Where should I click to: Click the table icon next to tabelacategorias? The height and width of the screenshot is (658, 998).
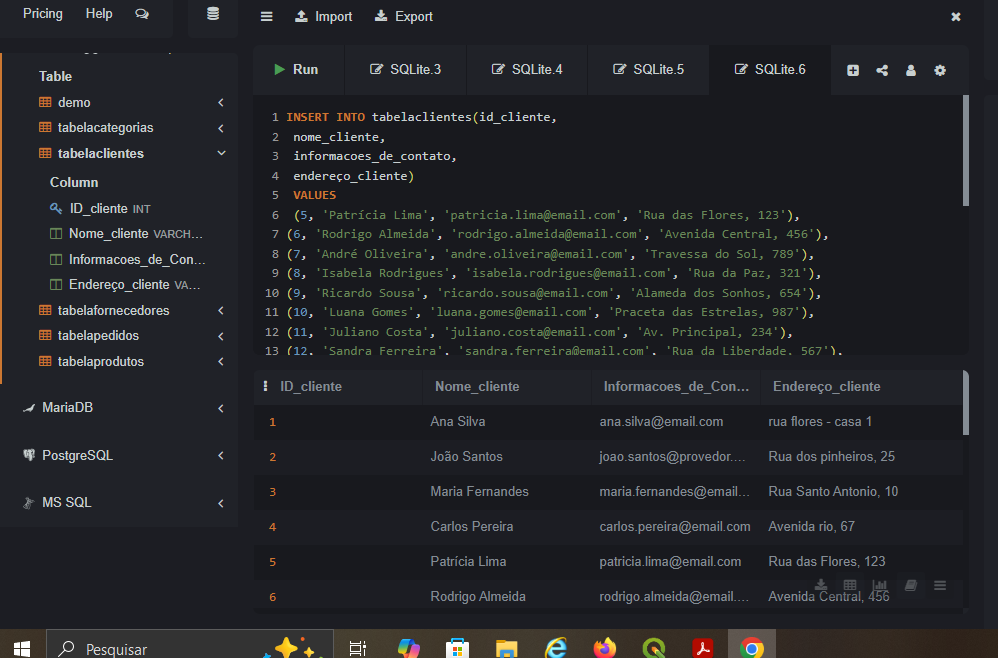[x=45, y=127]
